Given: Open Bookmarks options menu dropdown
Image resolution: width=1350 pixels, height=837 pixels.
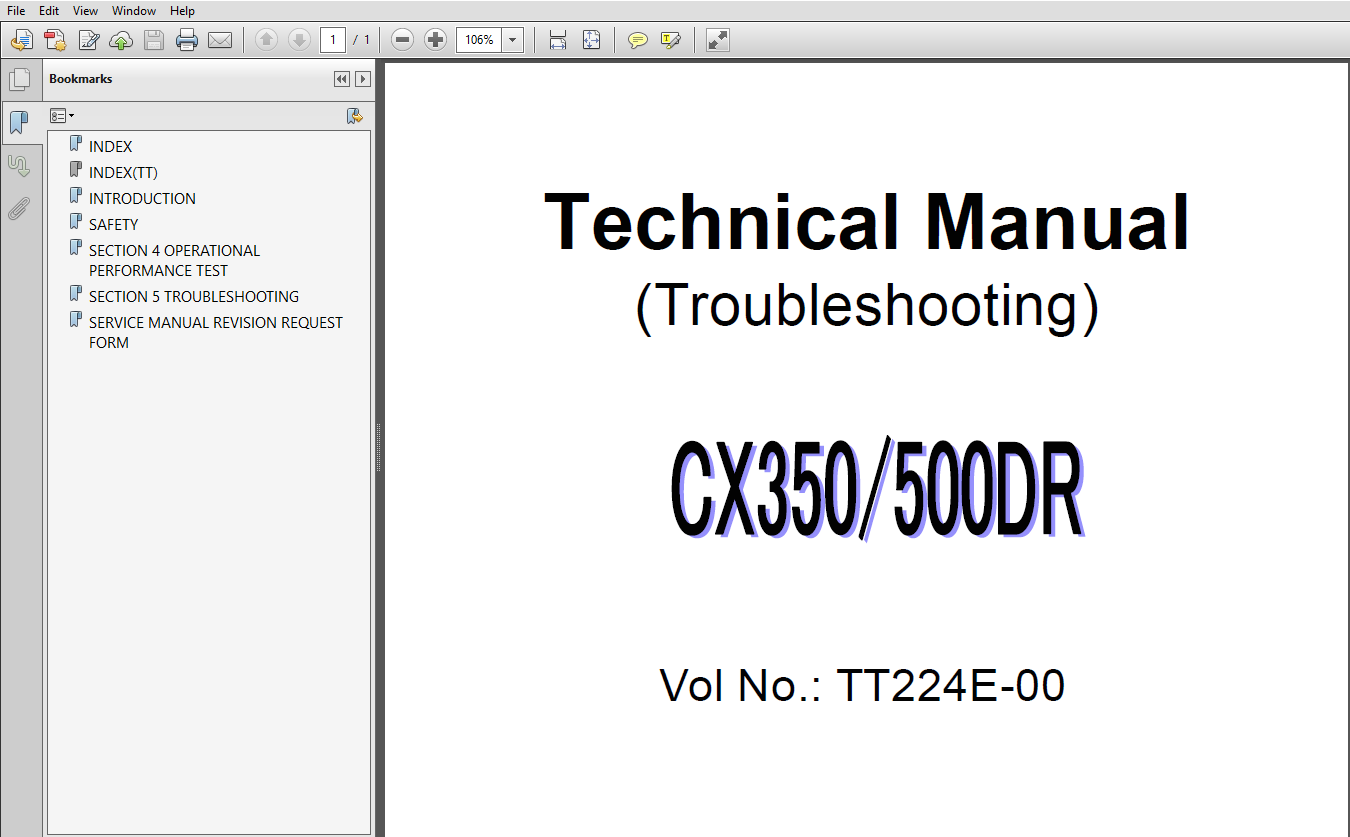Looking at the screenshot, I should 62,116.
